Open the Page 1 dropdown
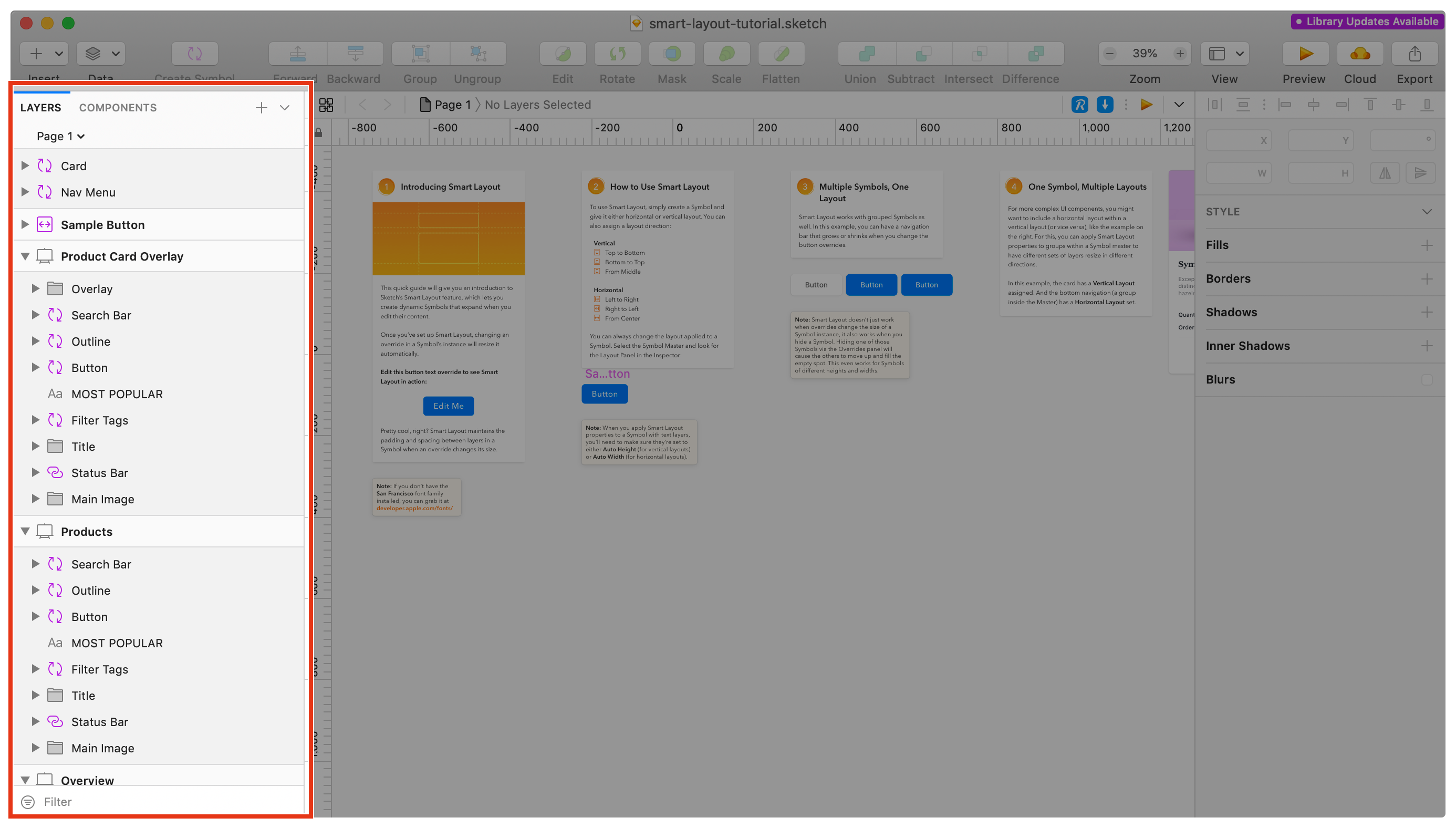 [x=60, y=136]
